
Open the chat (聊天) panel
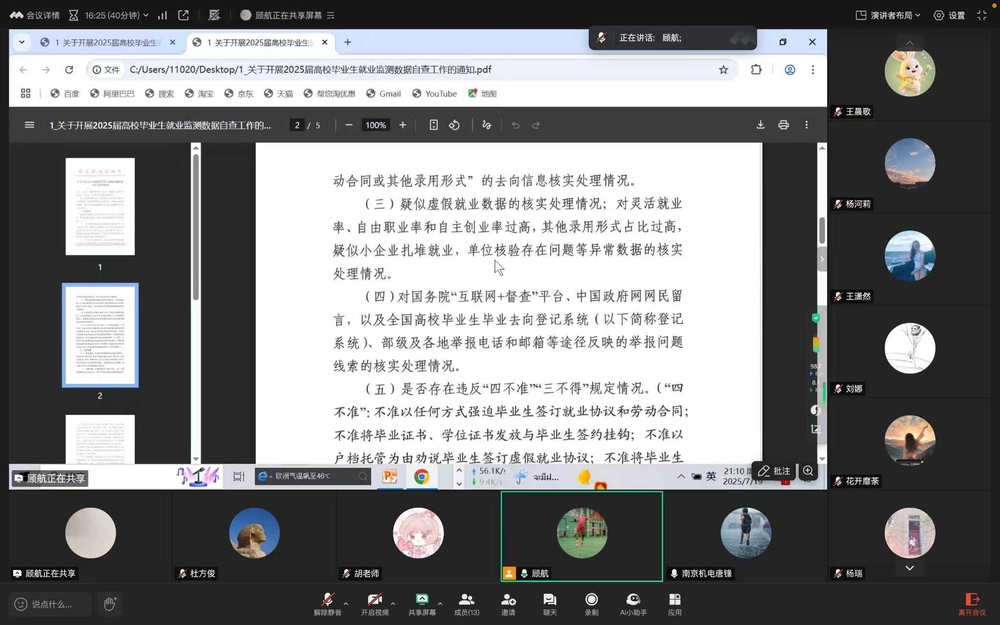[549, 602]
